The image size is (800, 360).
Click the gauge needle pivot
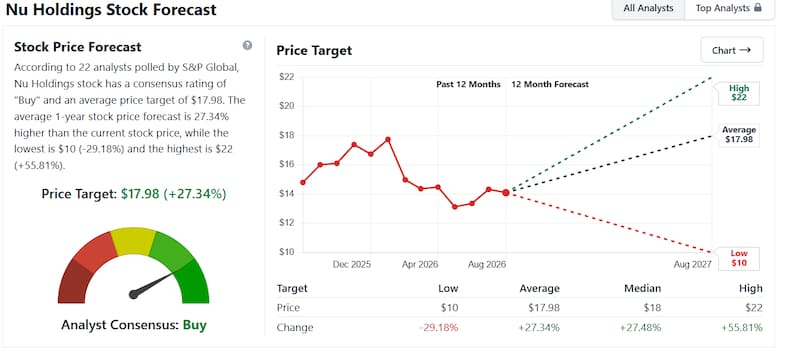point(134,294)
